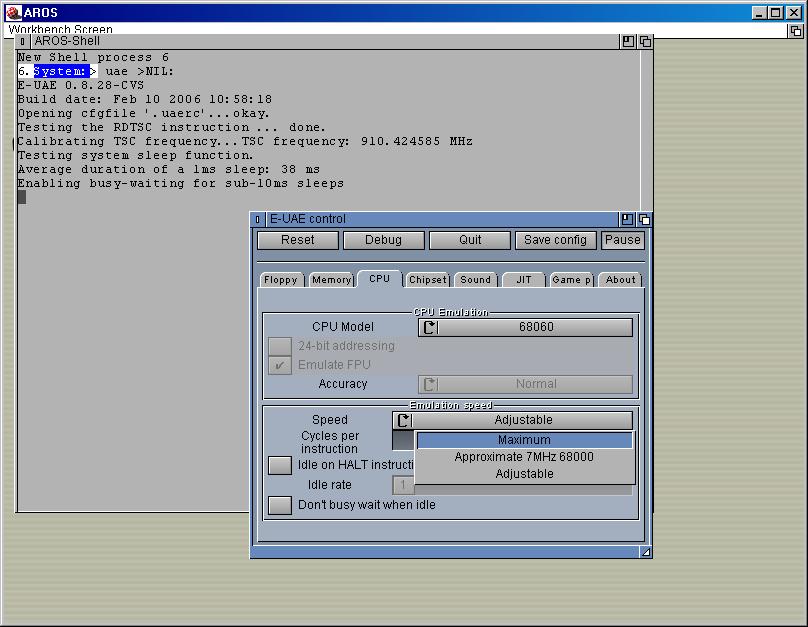Image resolution: width=808 pixels, height=627 pixels.
Task: Open the Game ports tab
Action: click(x=571, y=280)
